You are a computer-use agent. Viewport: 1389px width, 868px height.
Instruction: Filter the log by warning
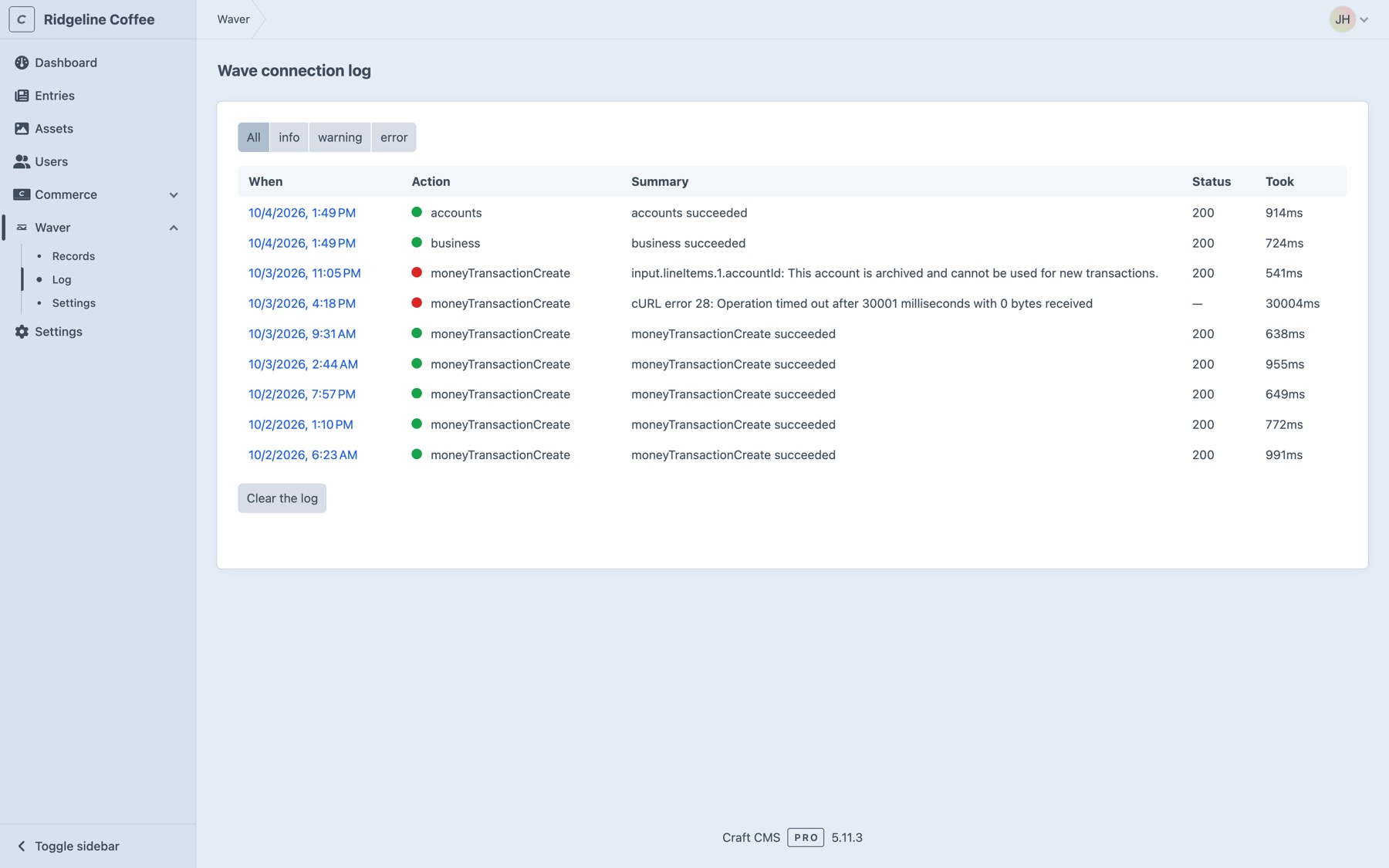(340, 137)
